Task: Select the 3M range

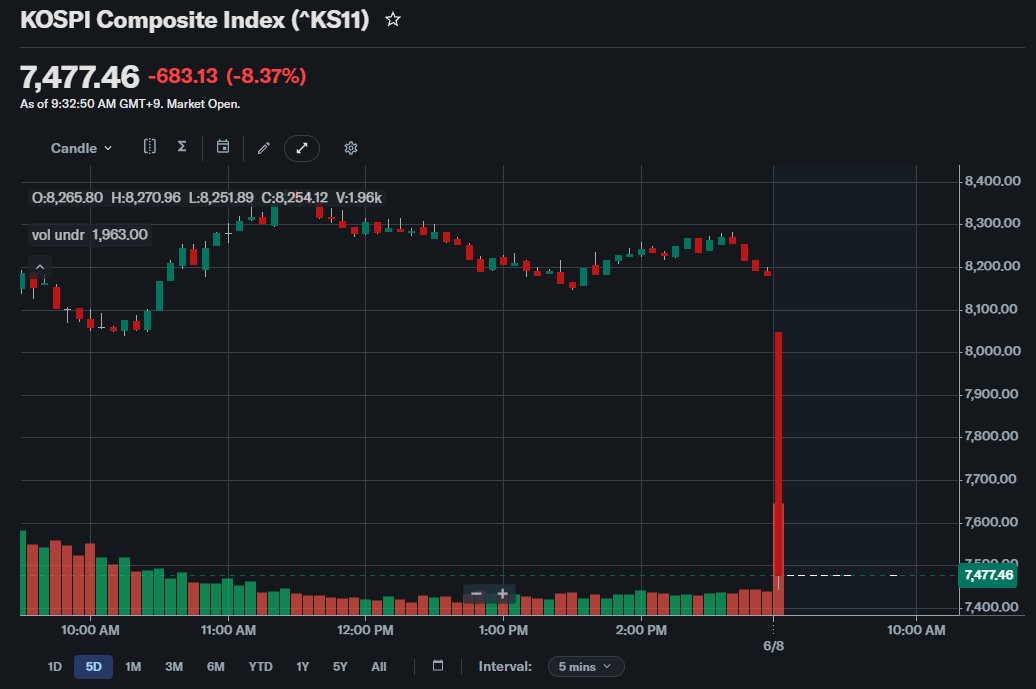Action: point(174,667)
